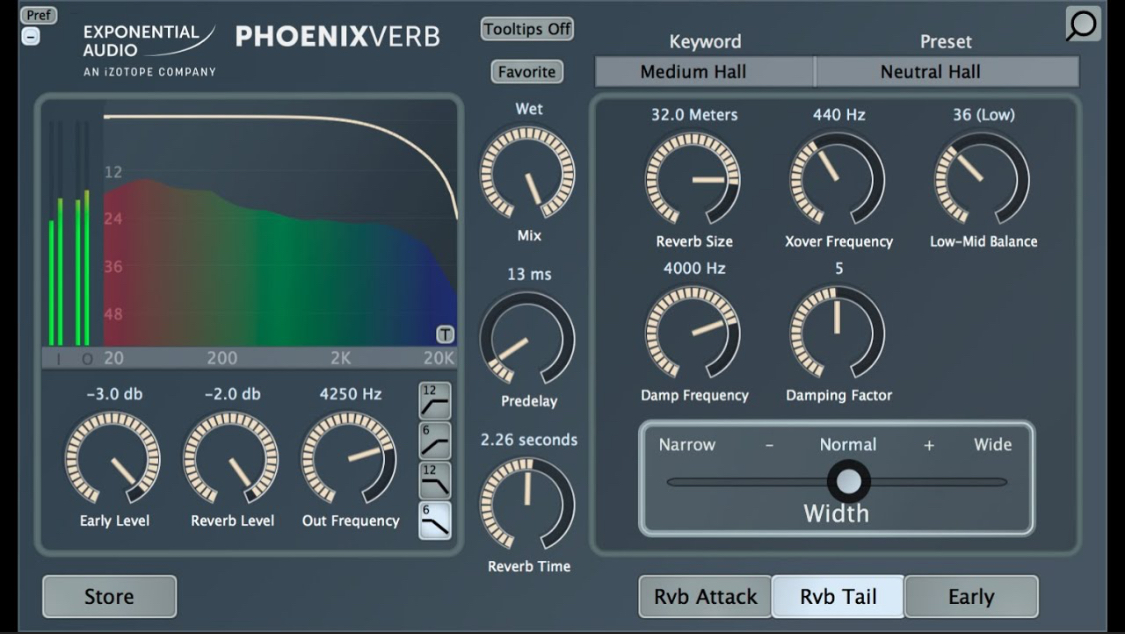Click the -2.0 db Reverb Level value
The image size is (1125, 634).
pos(232,394)
